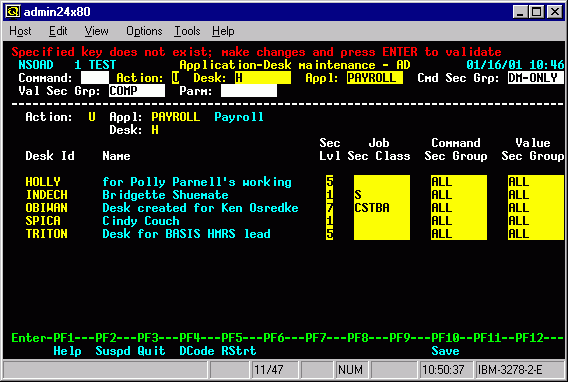The image size is (568, 382).
Task: Click Value Sec Group ALL for HOLLY
Action: coord(536,182)
